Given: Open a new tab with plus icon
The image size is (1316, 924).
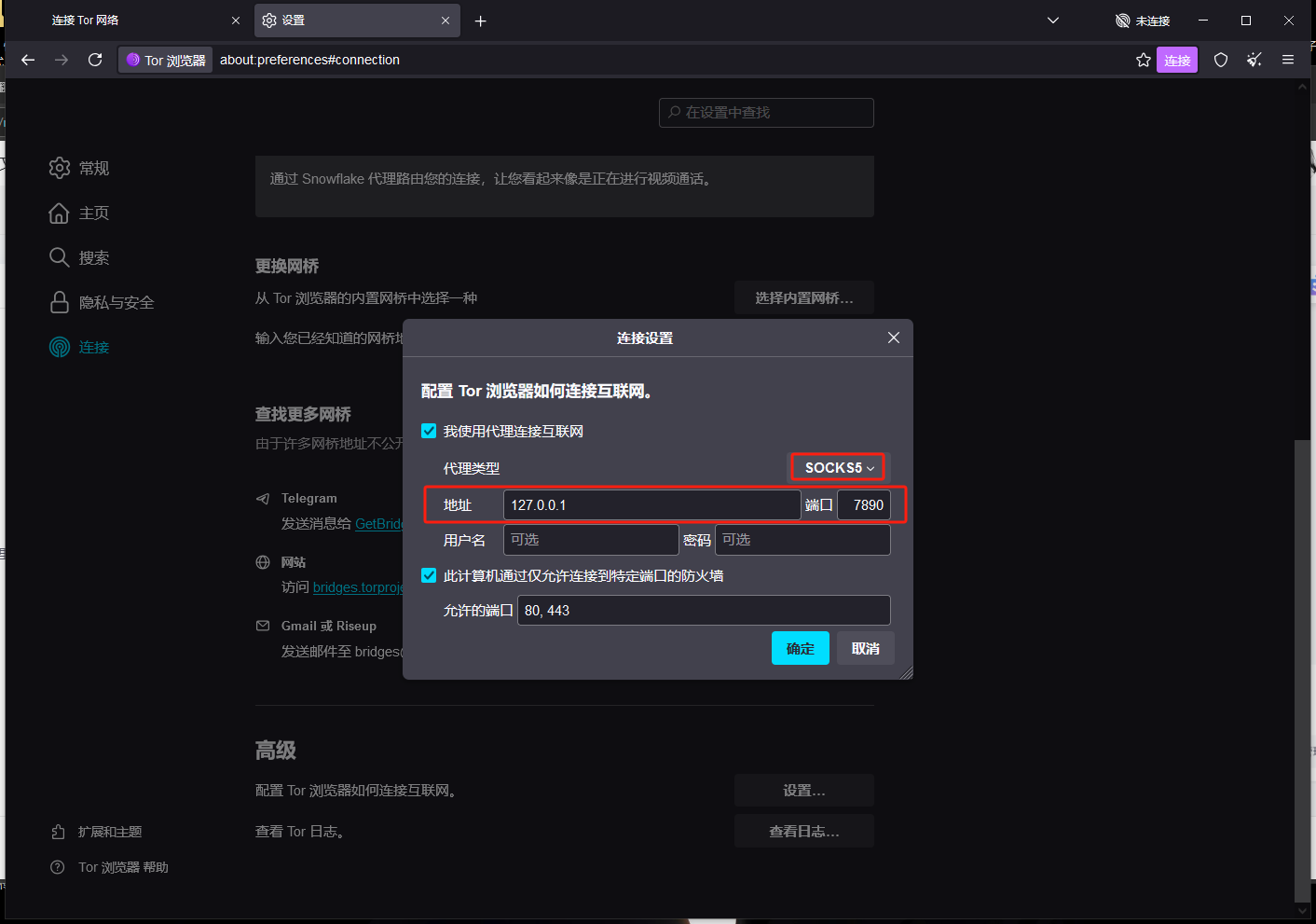Looking at the screenshot, I should [481, 21].
